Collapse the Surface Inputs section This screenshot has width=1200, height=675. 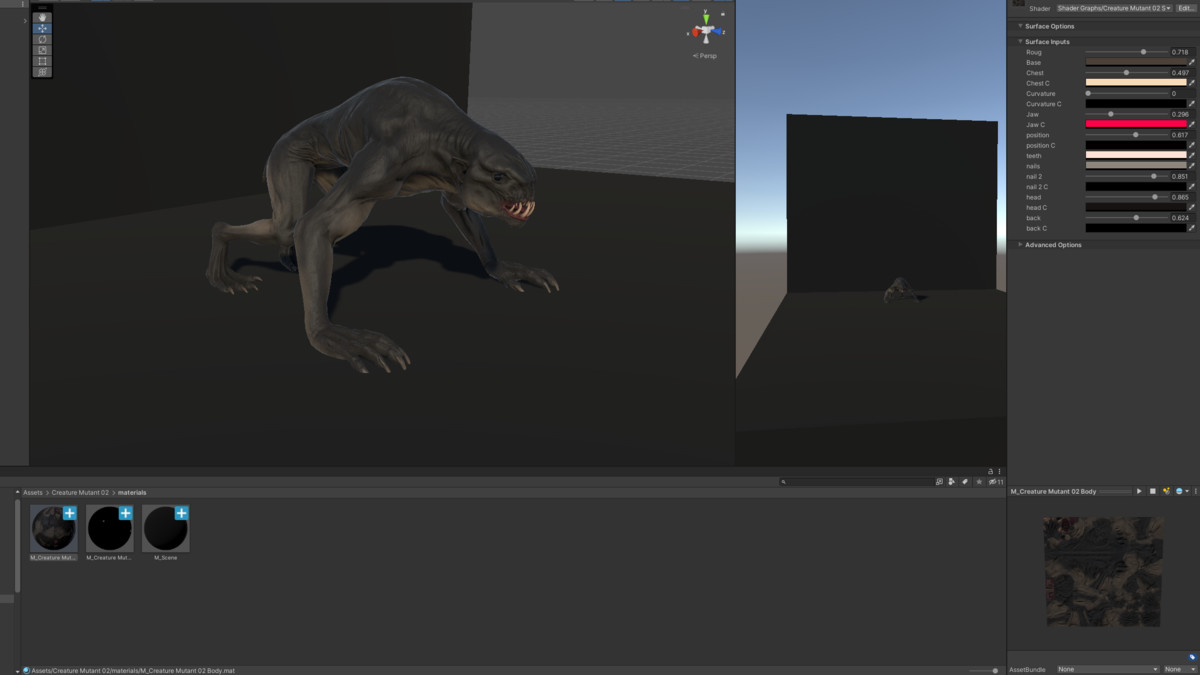tap(1020, 42)
